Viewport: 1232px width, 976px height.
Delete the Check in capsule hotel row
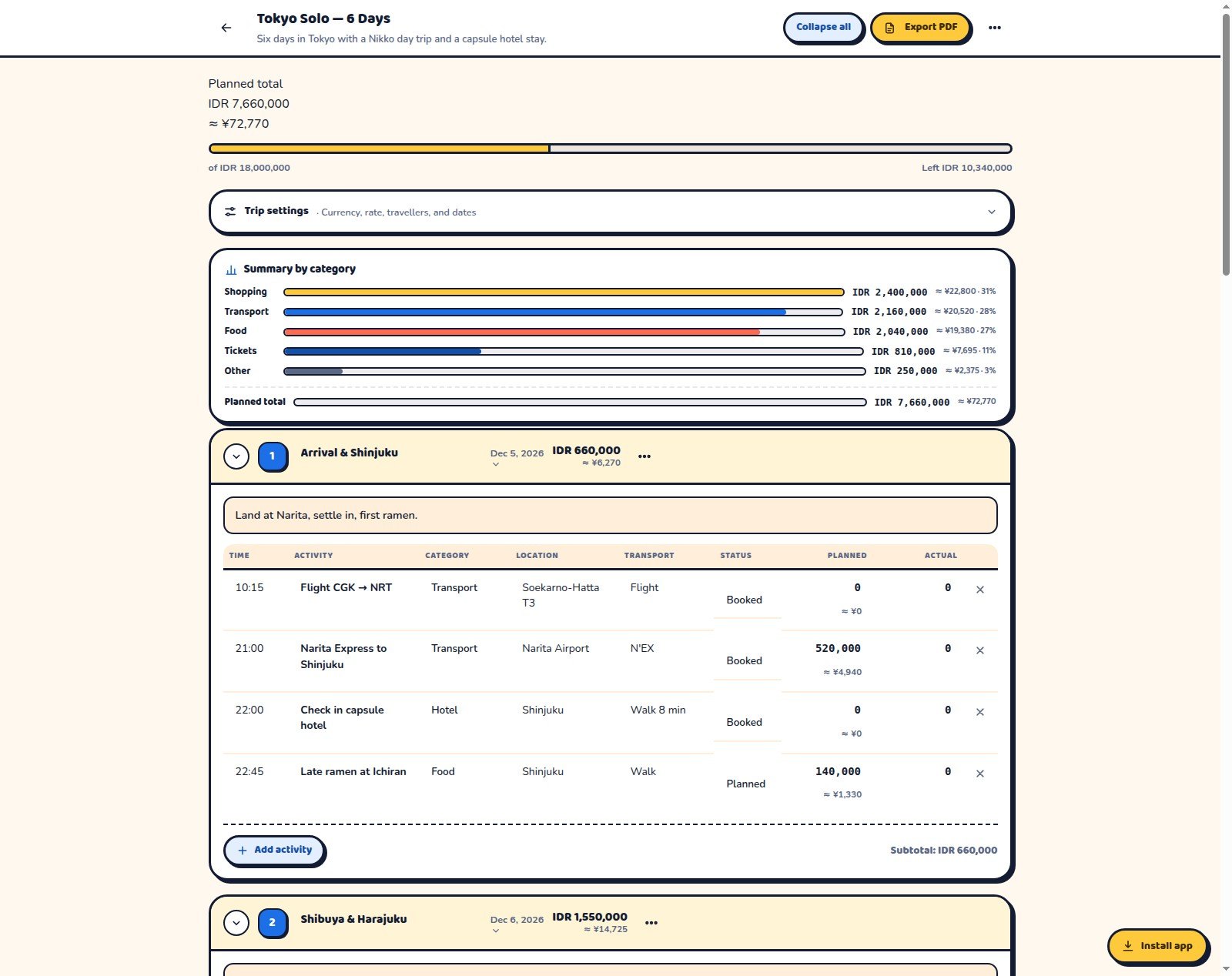click(x=980, y=712)
